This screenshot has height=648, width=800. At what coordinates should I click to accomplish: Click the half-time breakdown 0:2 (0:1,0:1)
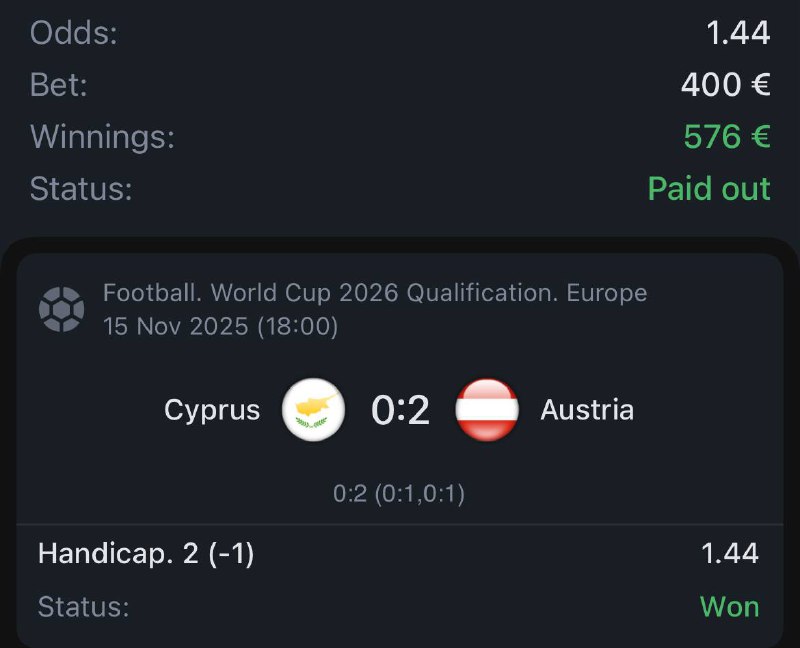[399, 493]
